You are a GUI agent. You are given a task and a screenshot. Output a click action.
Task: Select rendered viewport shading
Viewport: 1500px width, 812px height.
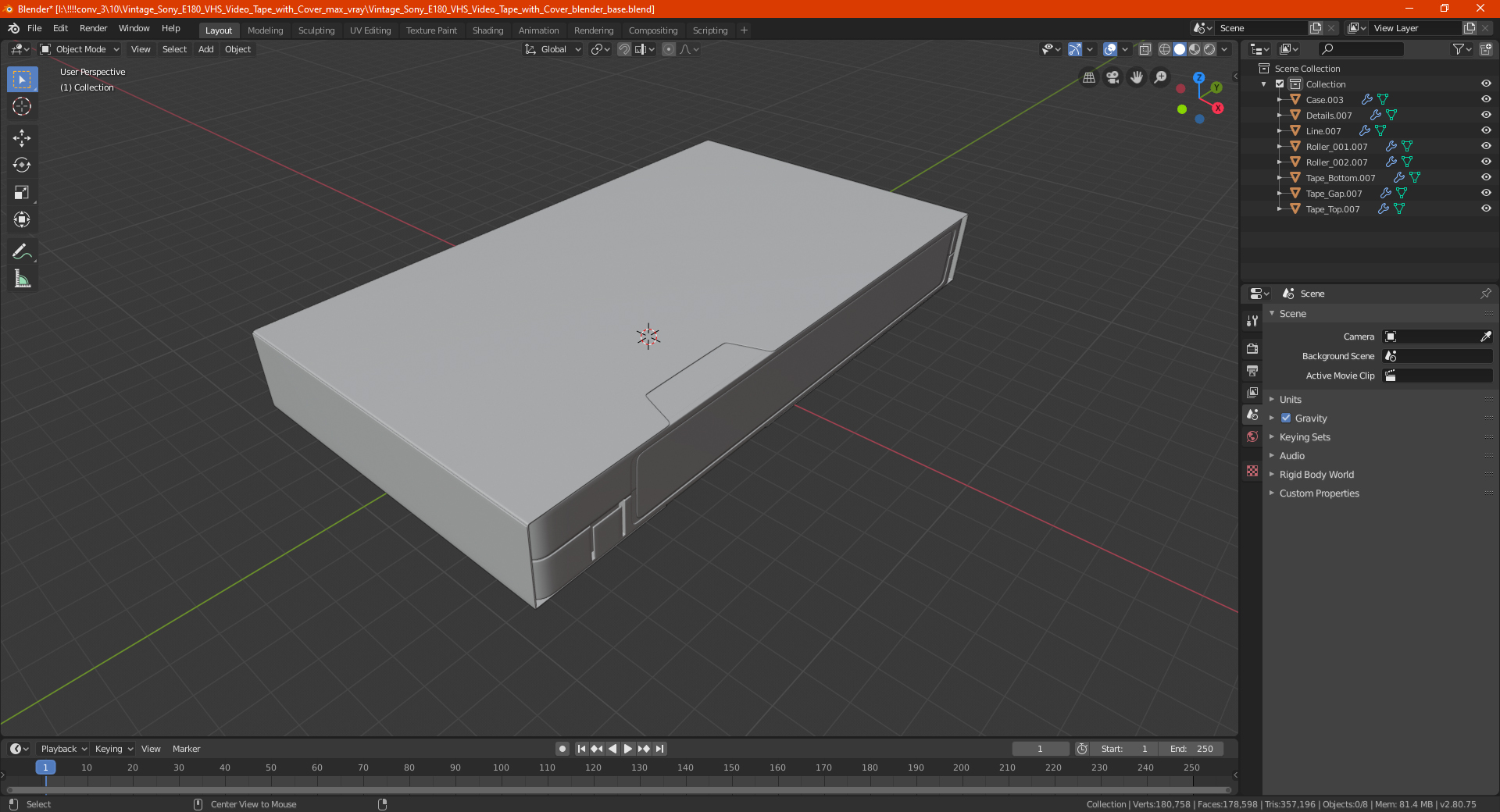pyautogui.click(x=1209, y=49)
